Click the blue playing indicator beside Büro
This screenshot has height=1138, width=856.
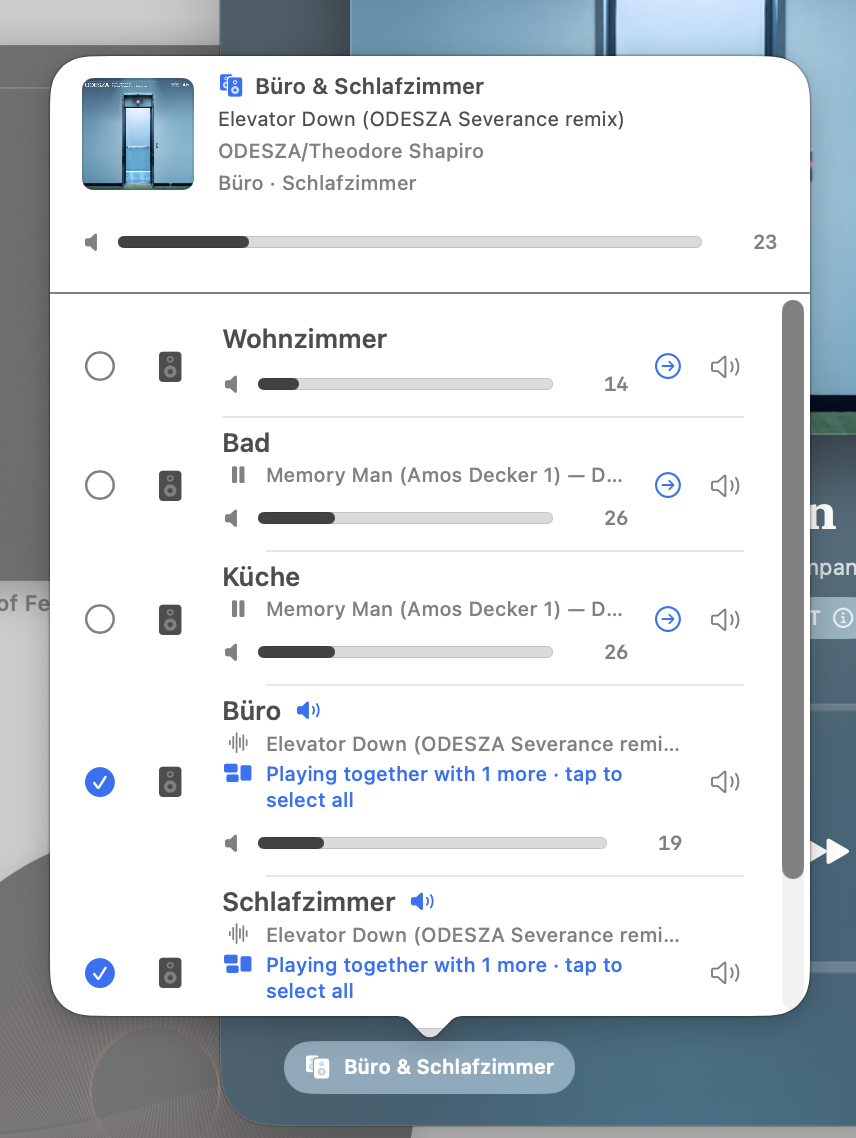[309, 711]
